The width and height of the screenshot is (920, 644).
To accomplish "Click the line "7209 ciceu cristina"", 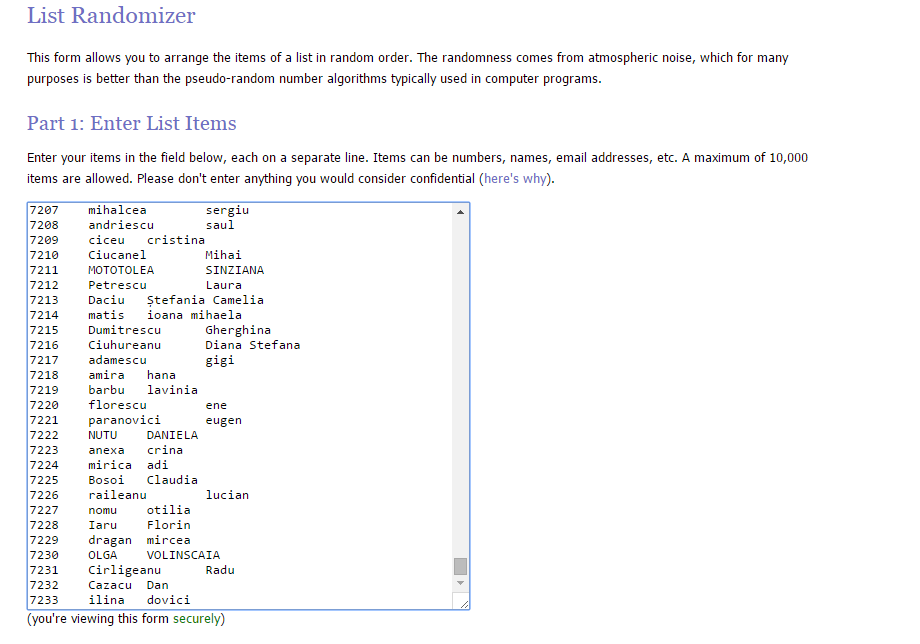I will [x=117, y=240].
